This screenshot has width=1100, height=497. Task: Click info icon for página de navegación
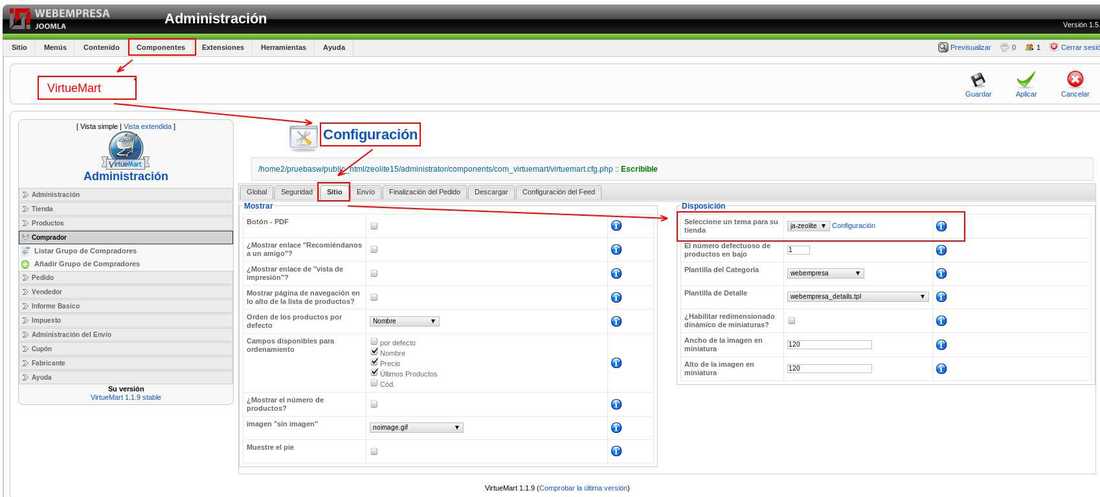[x=616, y=297]
